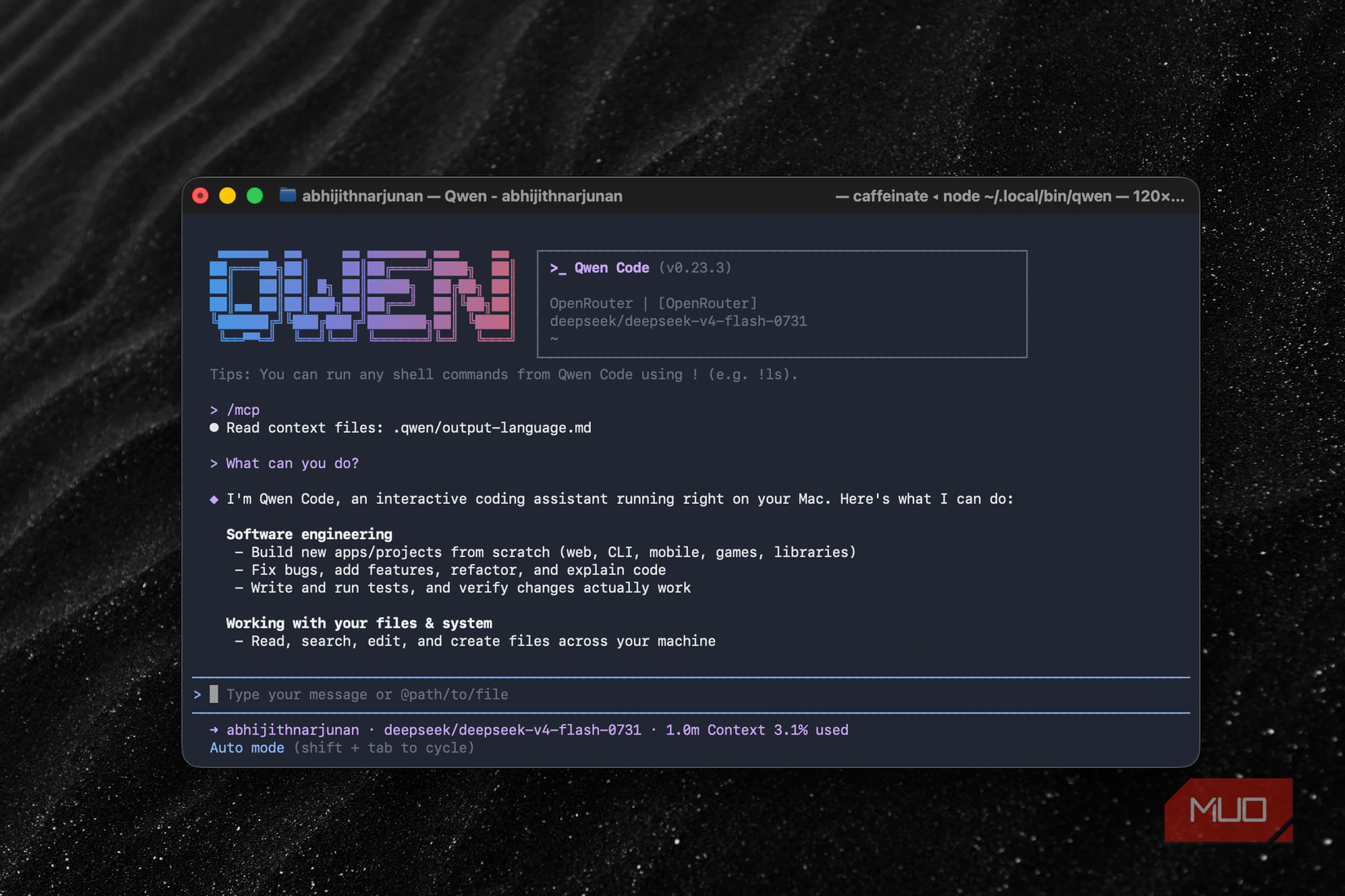Click the '>' prompt symbol in input row
This screenshot has height=896, width=1345.
click(197, 695)
